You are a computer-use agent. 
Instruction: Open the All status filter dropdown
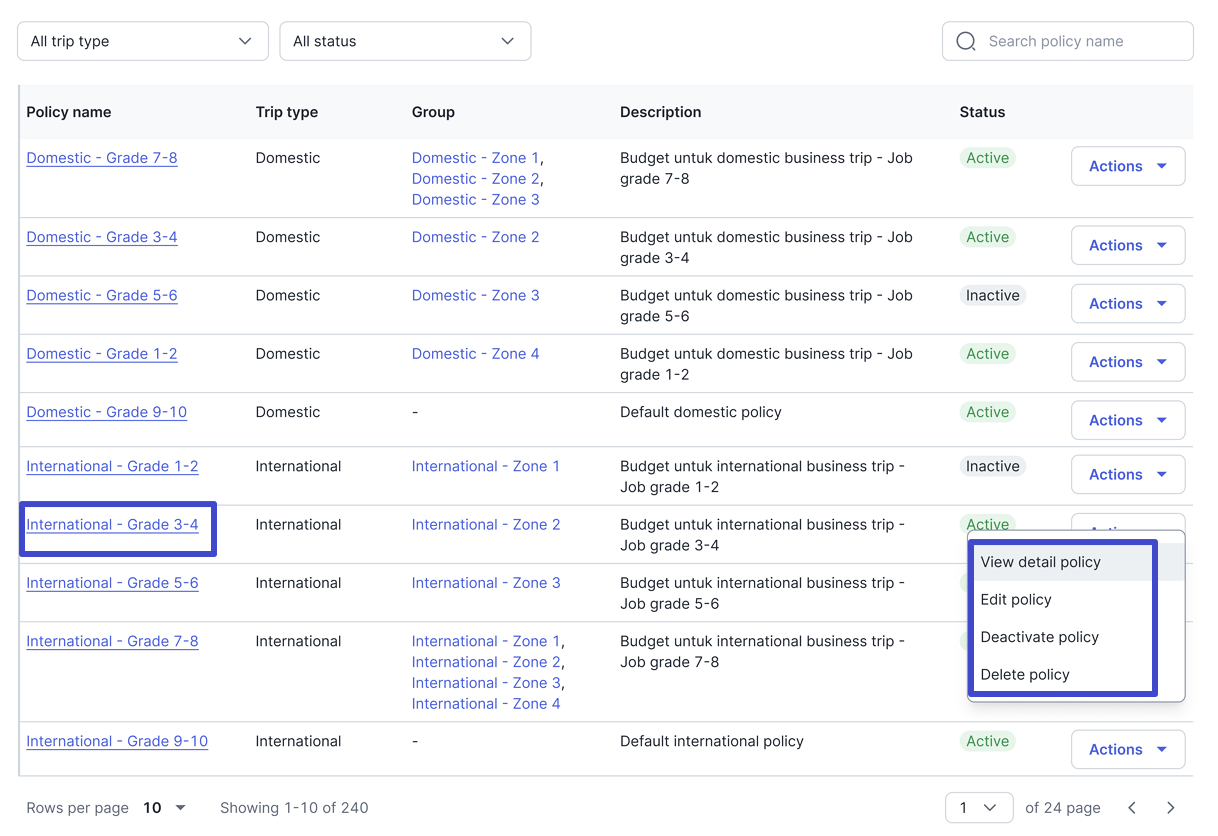point(404,41)
